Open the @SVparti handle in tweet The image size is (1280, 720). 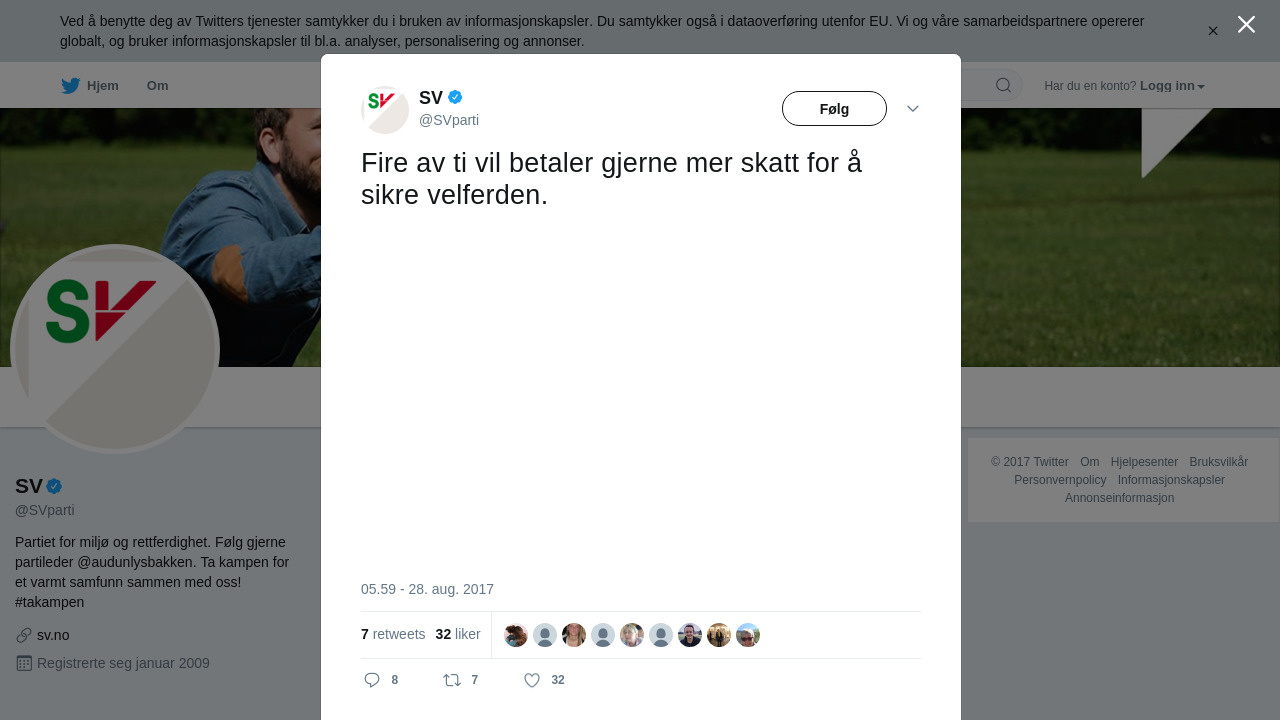click(449, 120)
